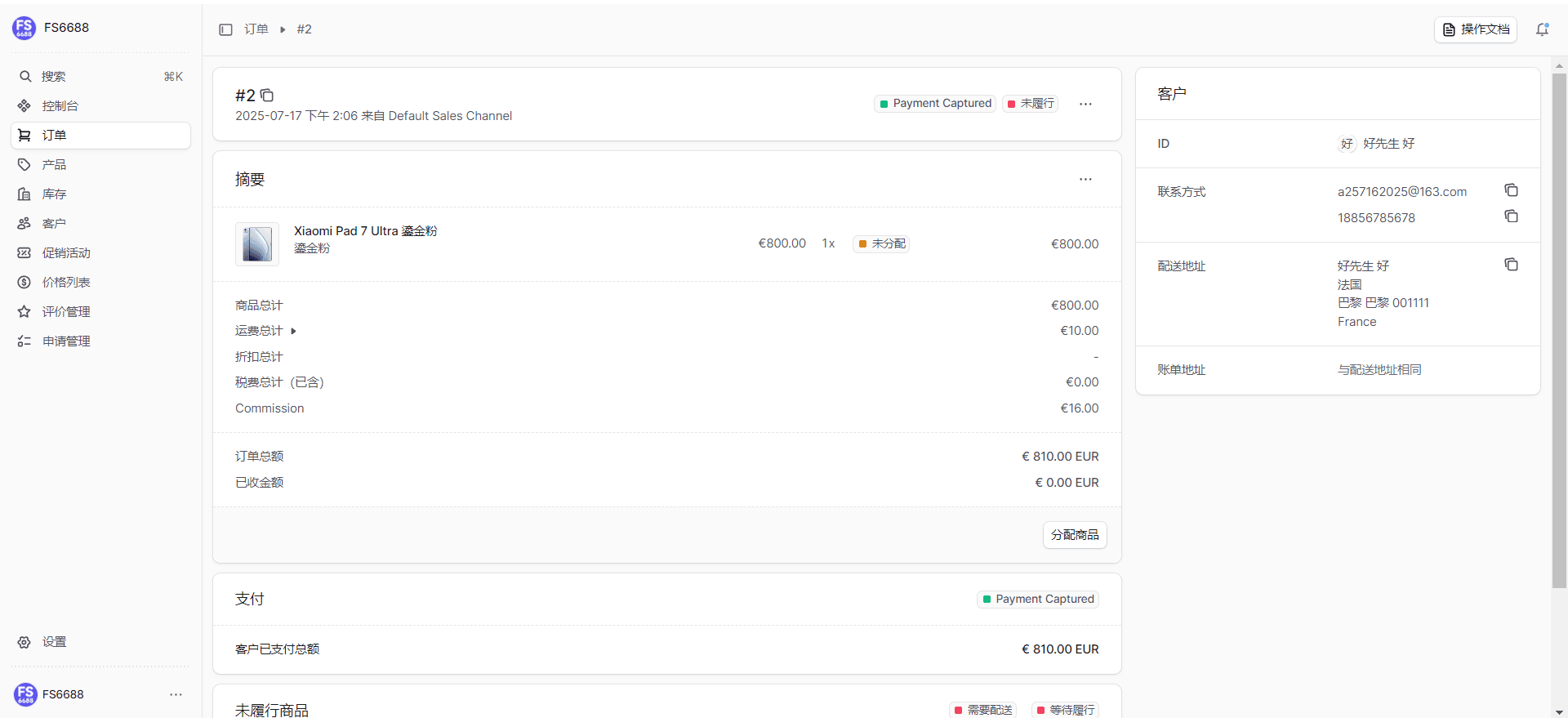Click the search field in sidebar
This screenshot has width=1568, height=718.
click(x=100, y=76)
